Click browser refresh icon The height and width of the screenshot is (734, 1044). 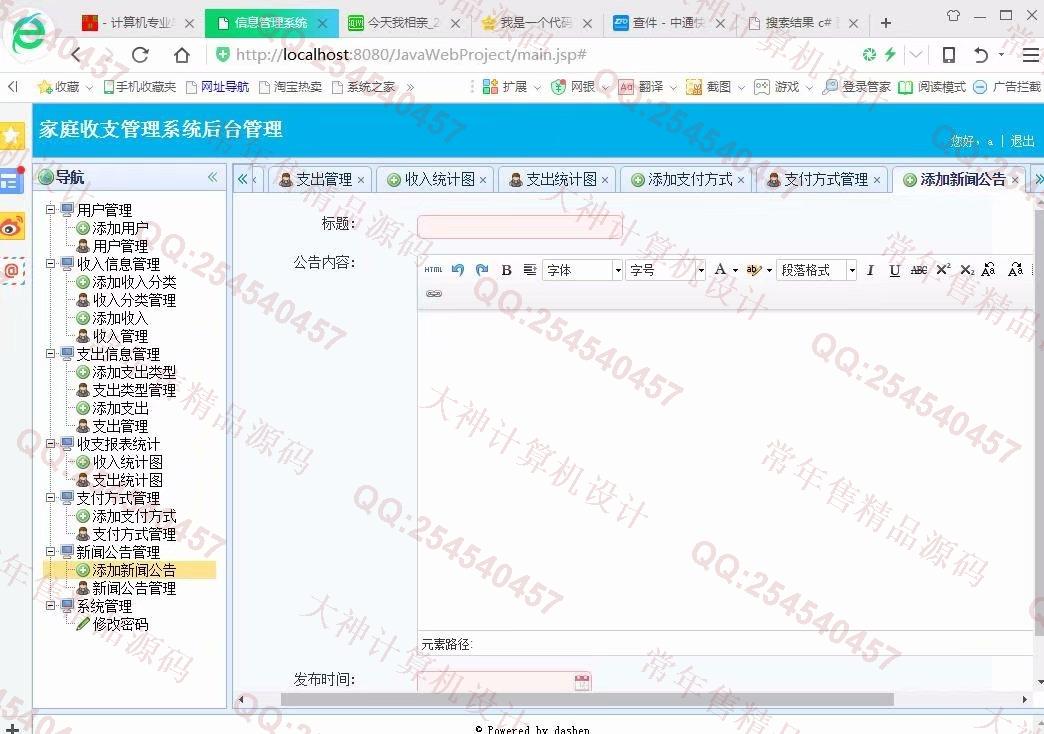tap(140, 55)
